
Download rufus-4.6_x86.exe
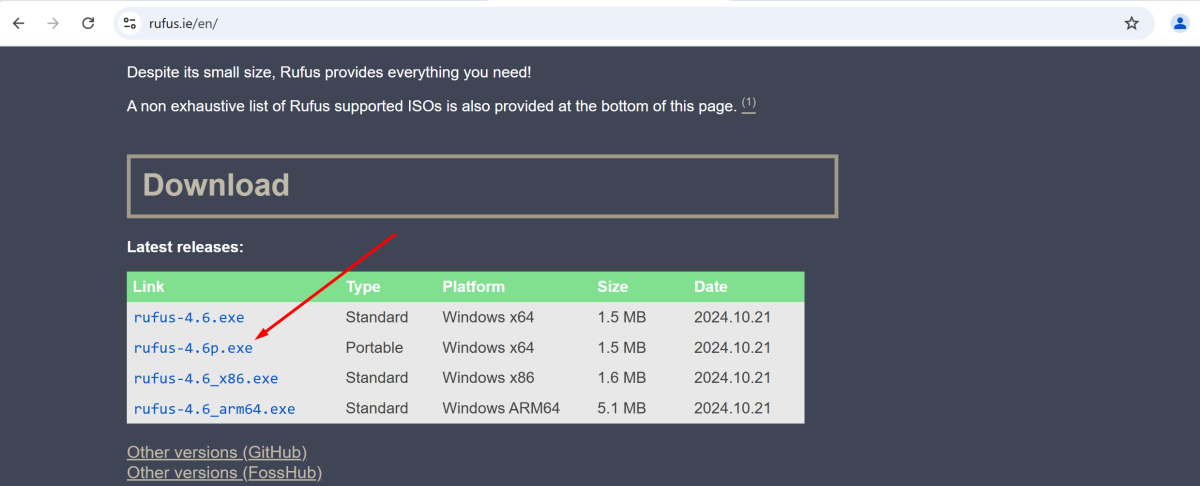coord(206,378)
